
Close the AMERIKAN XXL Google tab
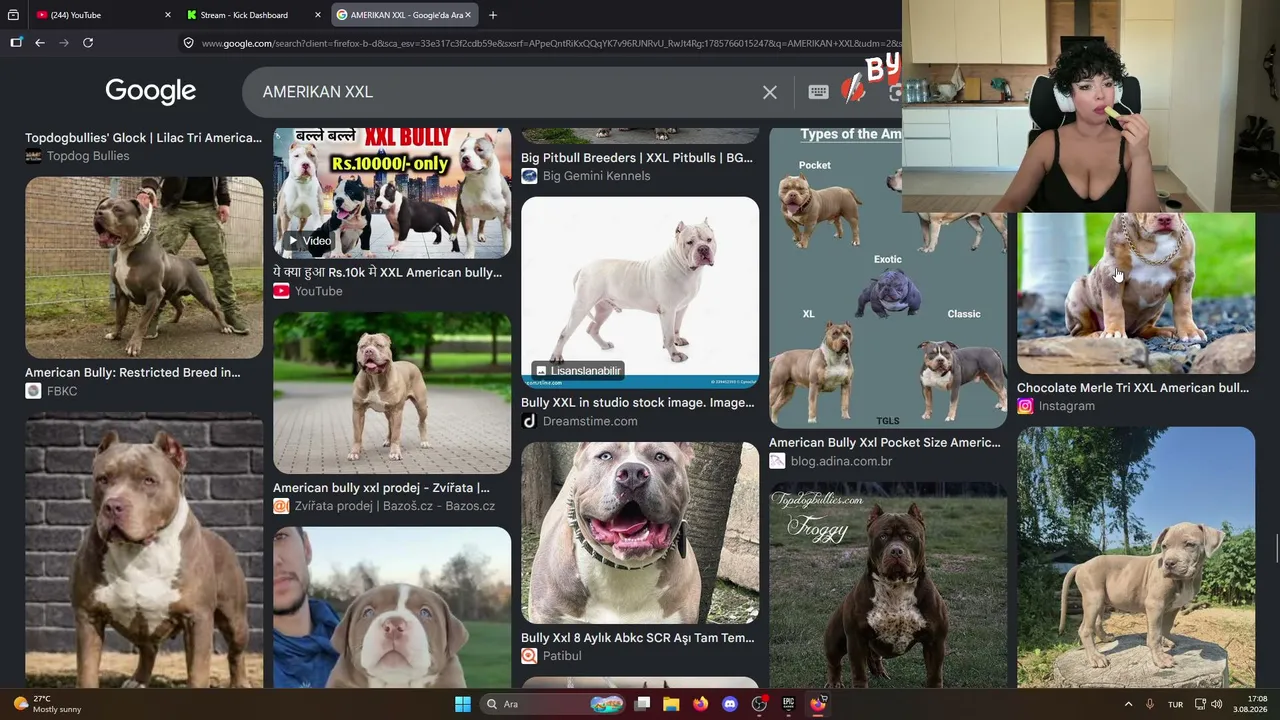(x=467, y=15)
